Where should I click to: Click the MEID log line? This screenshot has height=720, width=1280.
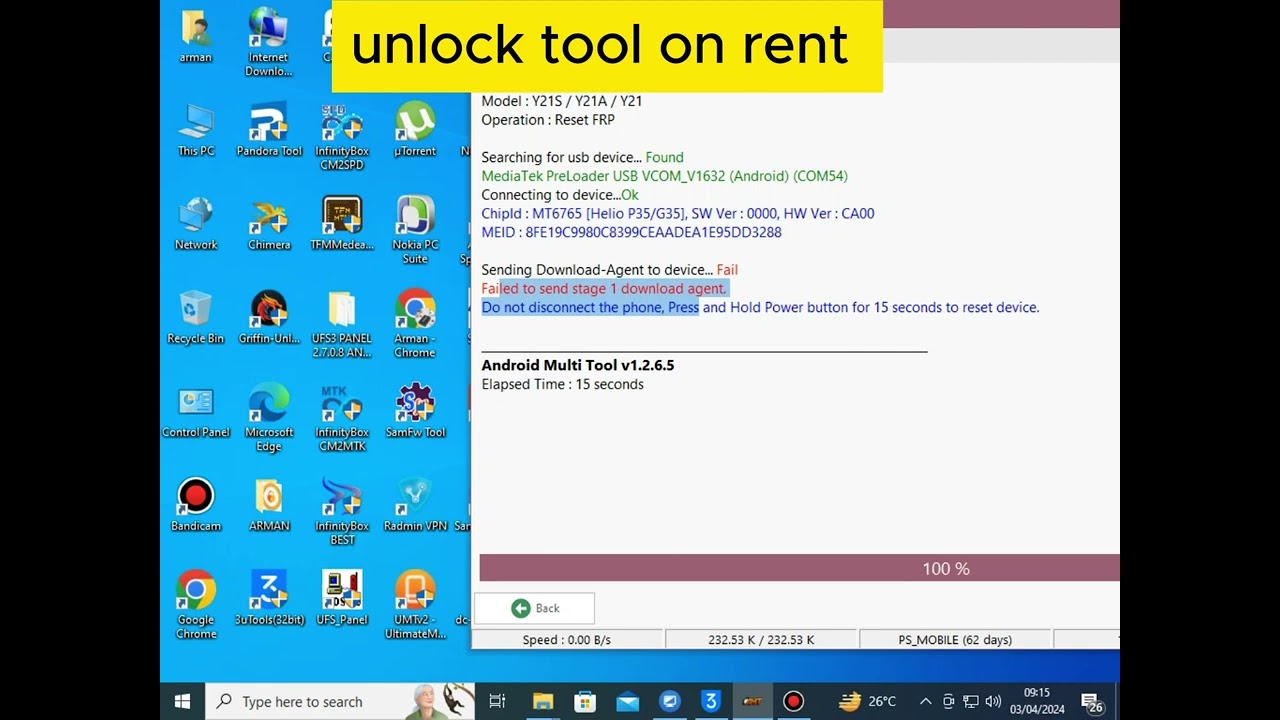pyautogui.click(x=631, y=232)
